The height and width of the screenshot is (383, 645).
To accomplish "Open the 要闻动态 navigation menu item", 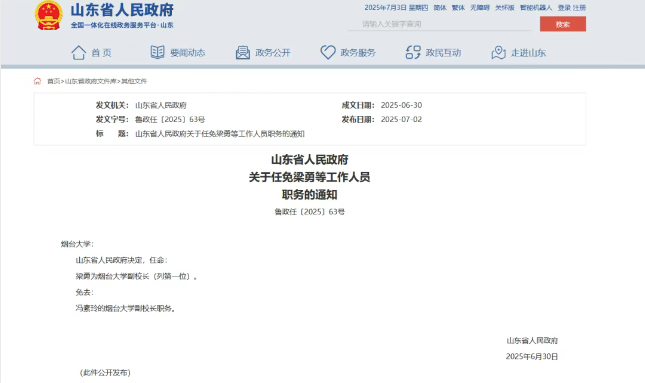I will (188, 53).
